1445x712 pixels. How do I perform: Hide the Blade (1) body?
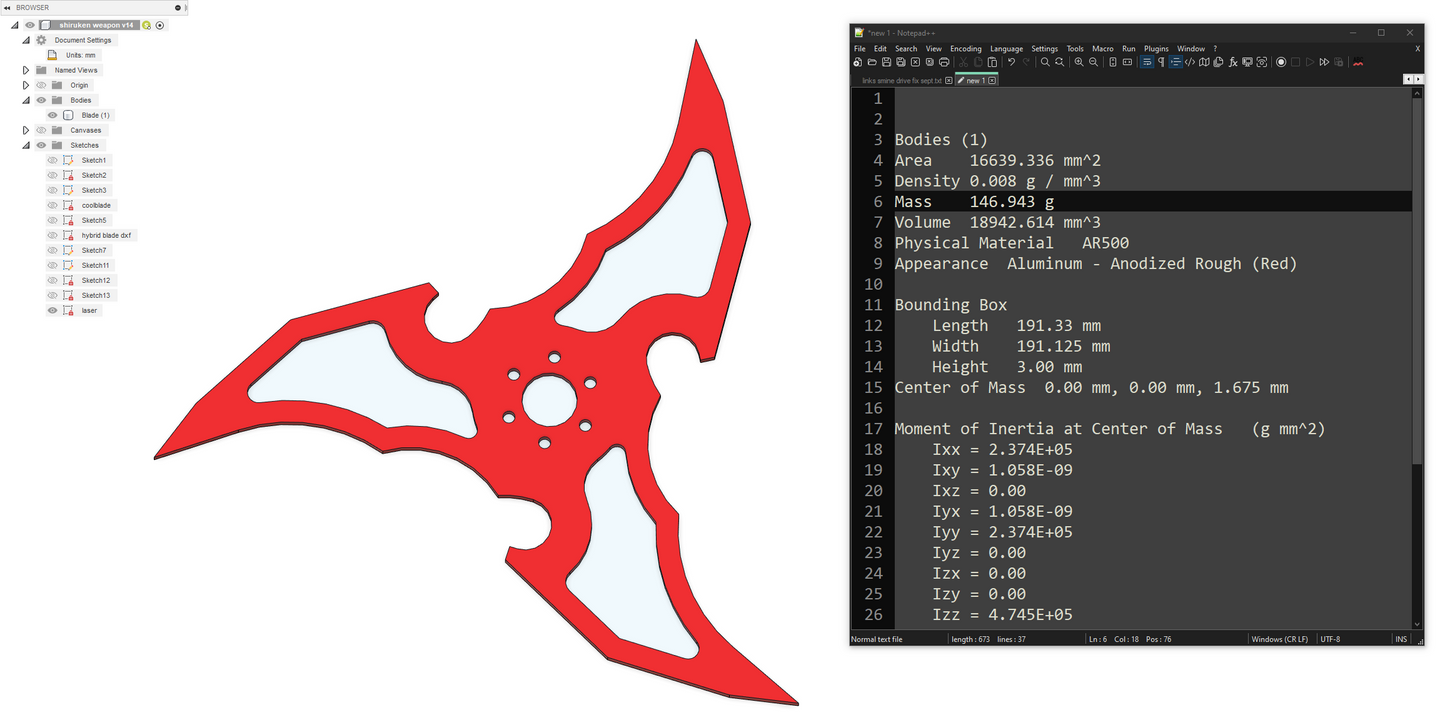coord(53,115)
